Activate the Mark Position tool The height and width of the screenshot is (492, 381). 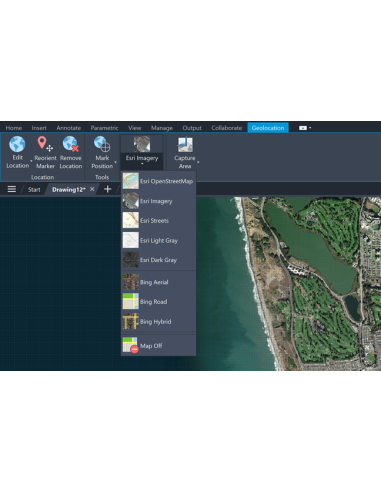pos(102,152)
